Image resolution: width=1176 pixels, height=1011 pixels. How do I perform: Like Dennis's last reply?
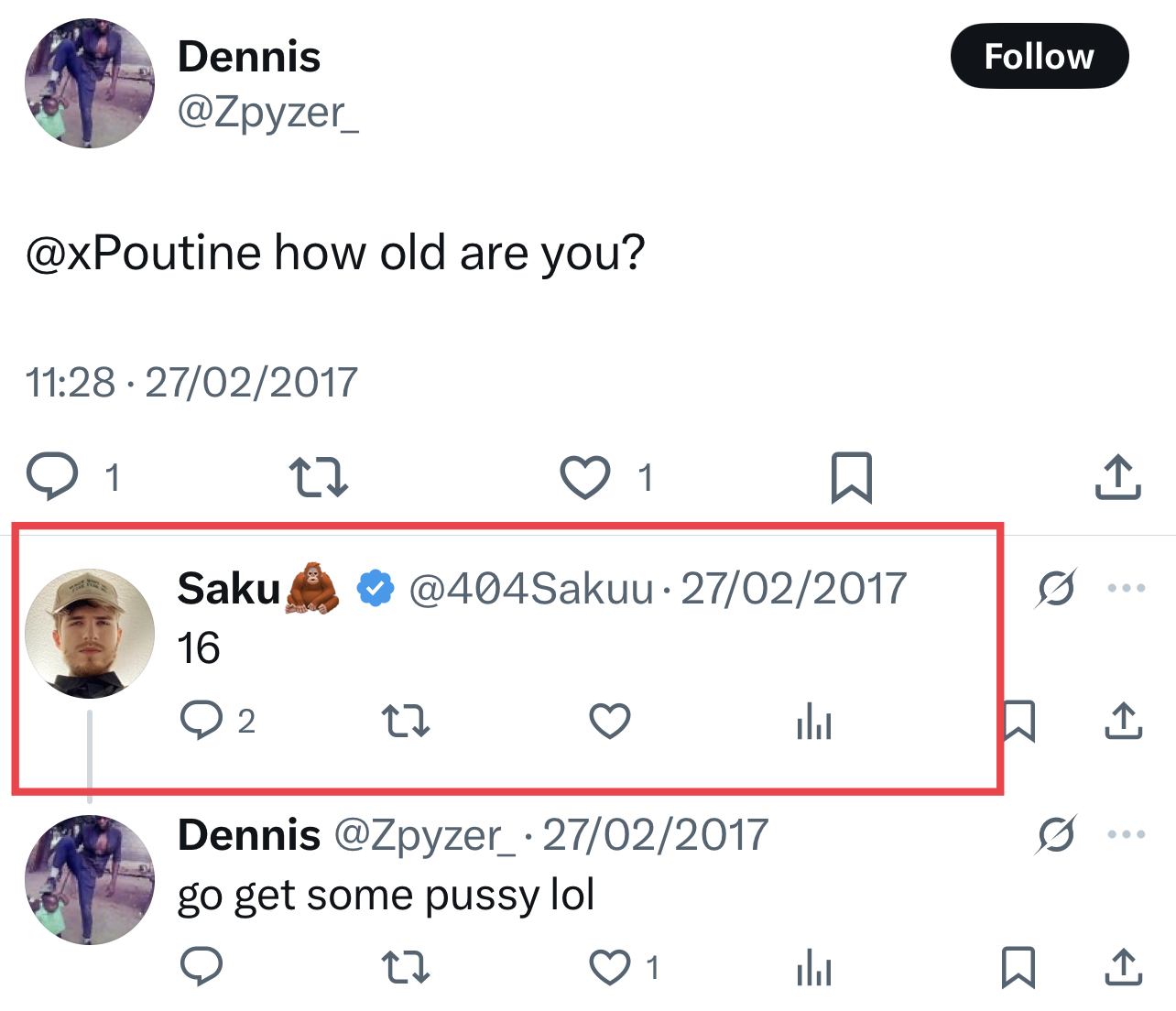coord(610,967)
